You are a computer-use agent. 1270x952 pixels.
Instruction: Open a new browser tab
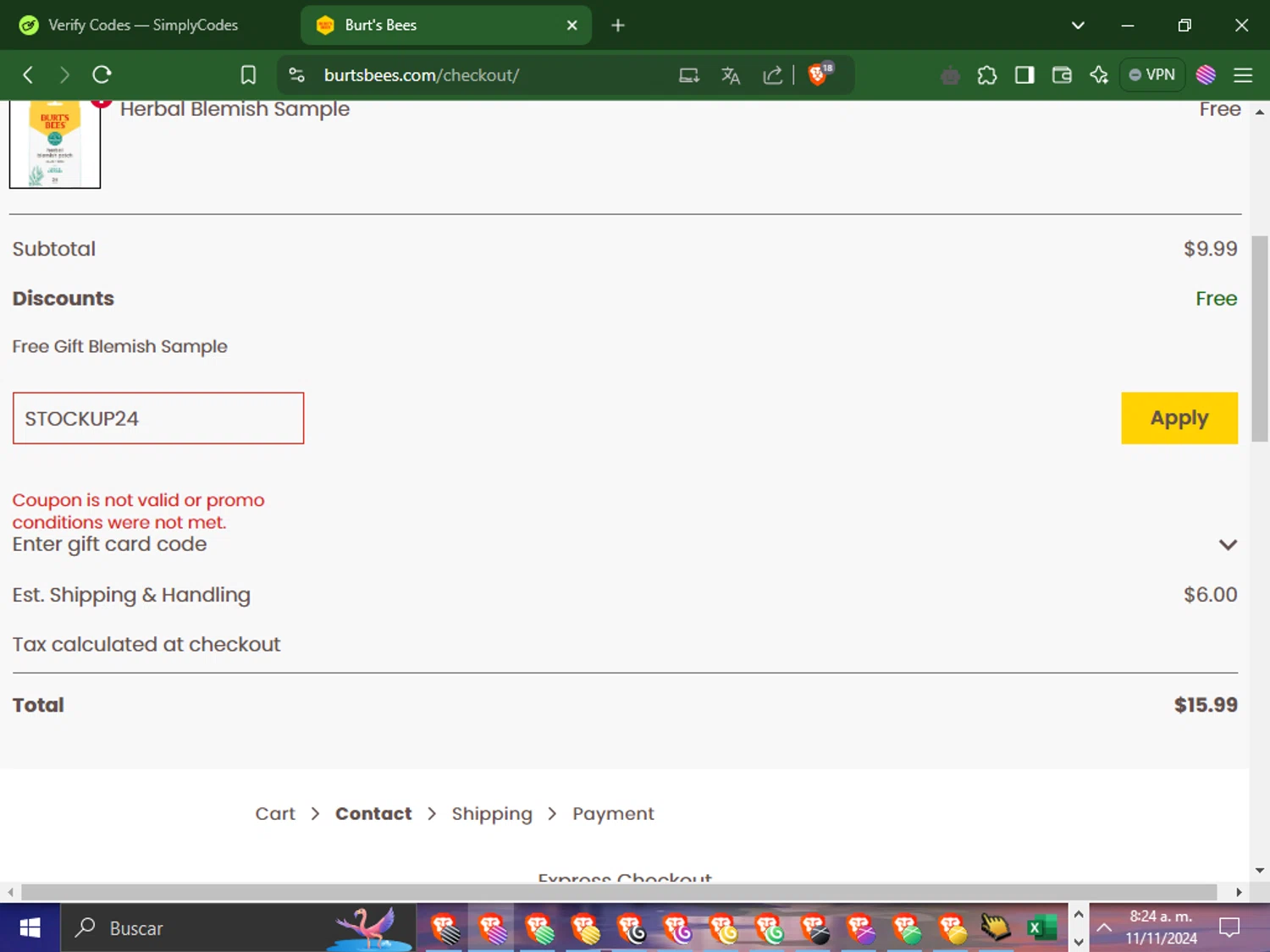click(x=618, y=25)
